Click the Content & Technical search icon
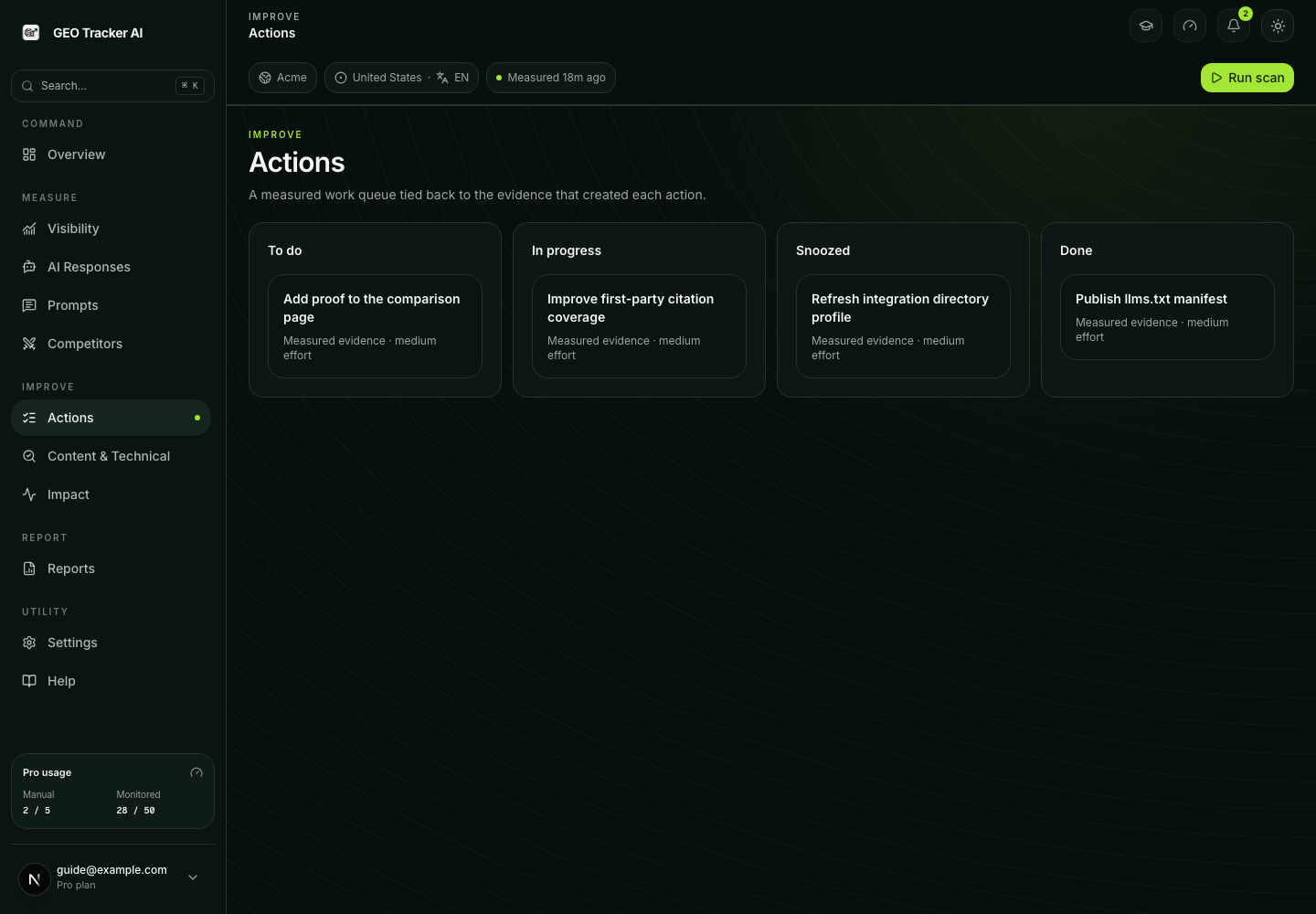This screenshot has height=914, width=1316. [29, 456]
